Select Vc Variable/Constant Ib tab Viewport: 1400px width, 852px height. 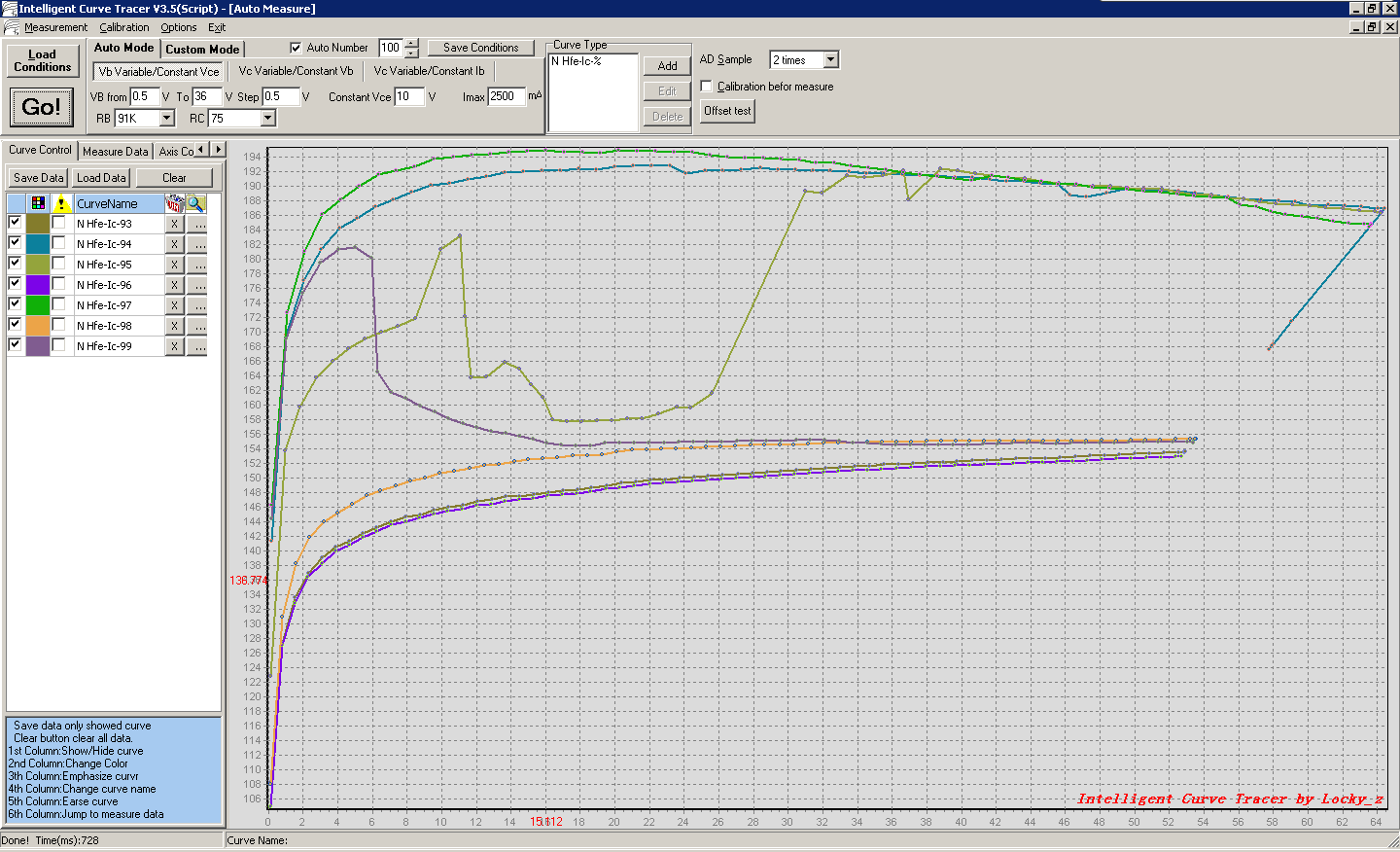click(x=429, y=71)
